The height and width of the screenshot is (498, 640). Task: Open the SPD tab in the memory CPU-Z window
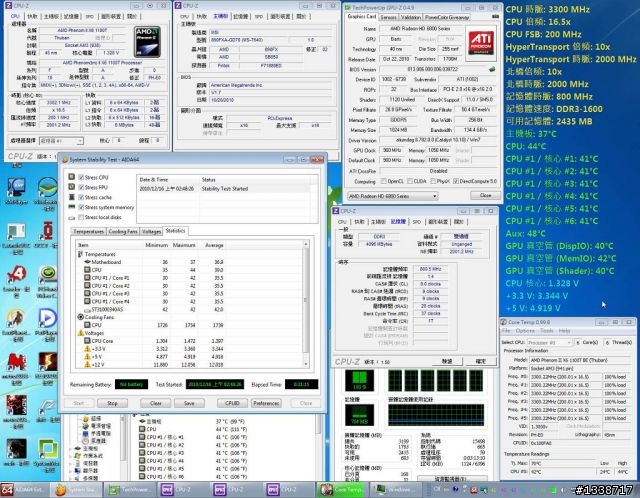416,222
